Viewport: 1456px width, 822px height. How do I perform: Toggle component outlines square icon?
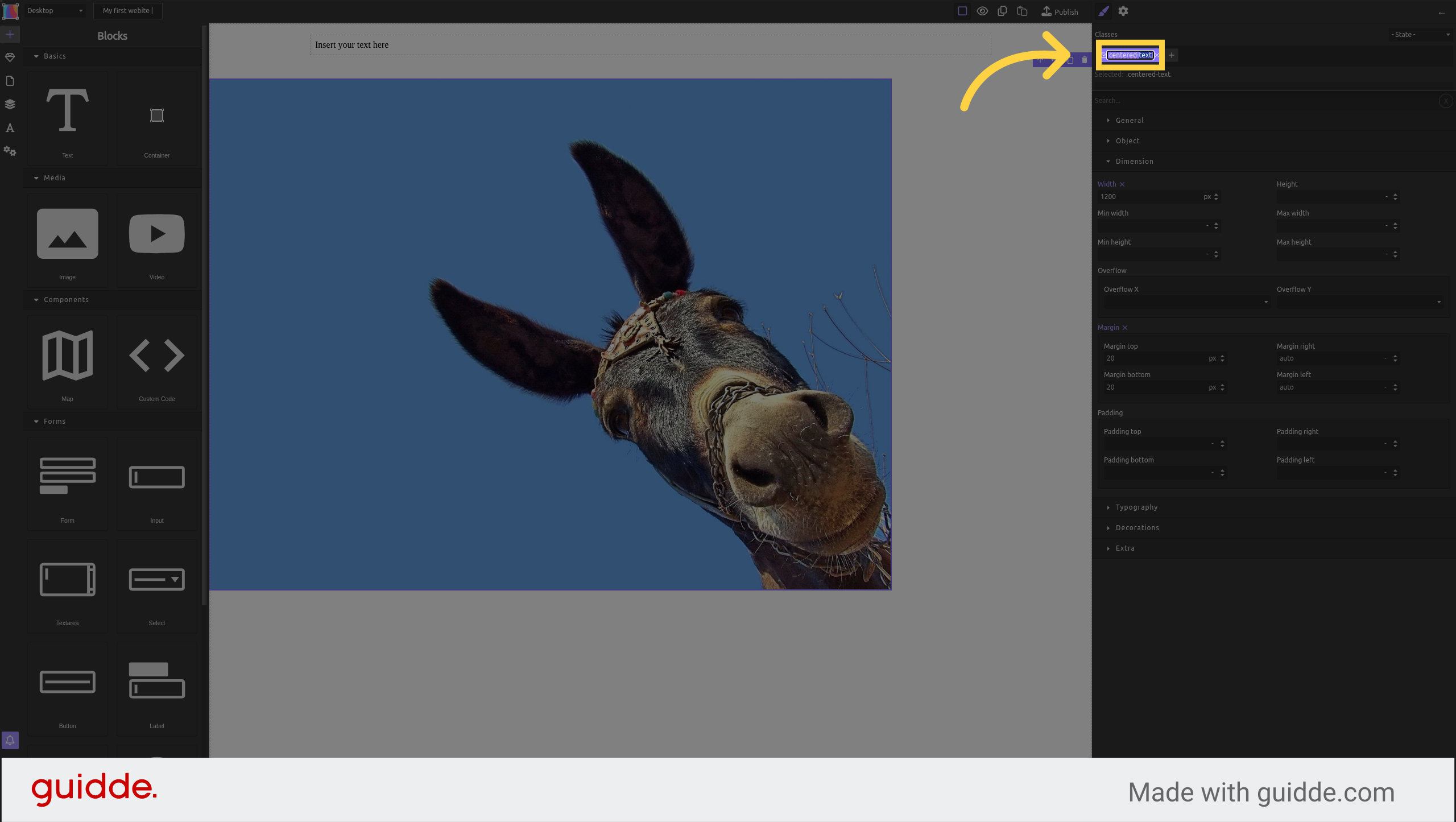pyautogui.click(x=962, y=11)
